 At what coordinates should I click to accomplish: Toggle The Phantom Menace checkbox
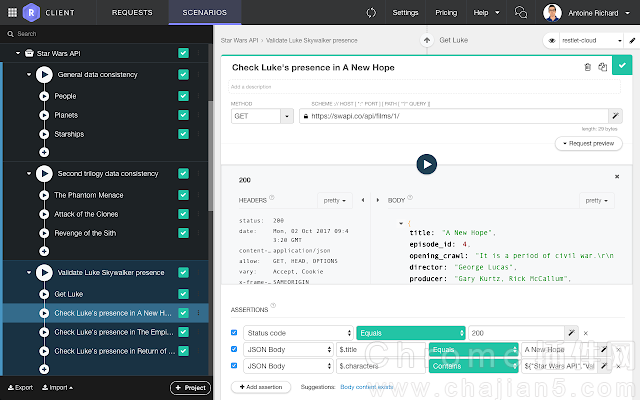tap(183, 196)
